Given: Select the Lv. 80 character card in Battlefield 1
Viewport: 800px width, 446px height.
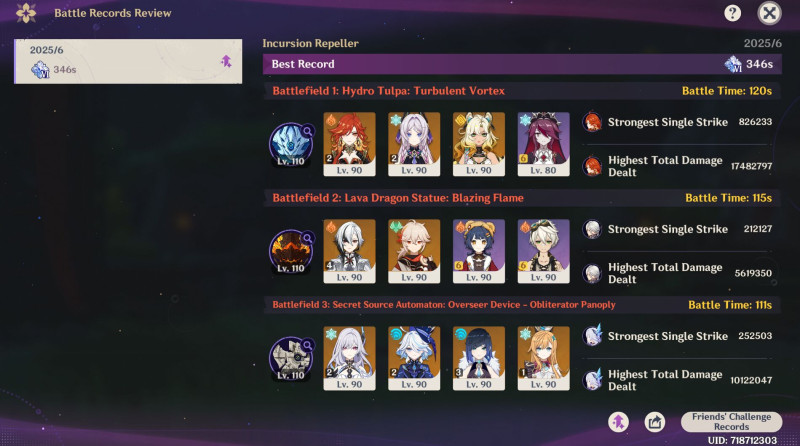Looking at the screenshot, I should tap(543, 144).
